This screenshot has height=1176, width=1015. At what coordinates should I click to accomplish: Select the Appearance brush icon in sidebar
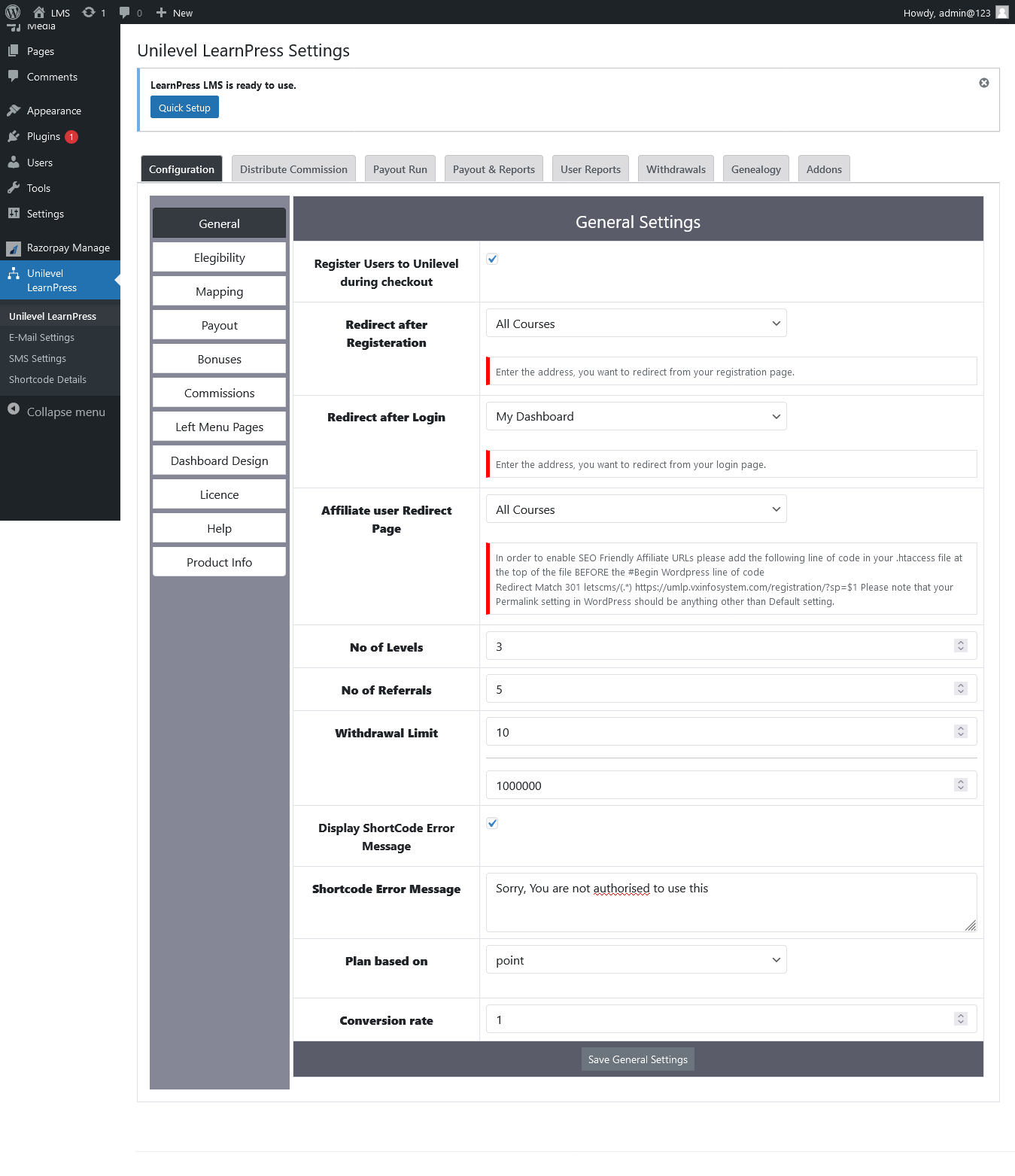pos(15,110)
